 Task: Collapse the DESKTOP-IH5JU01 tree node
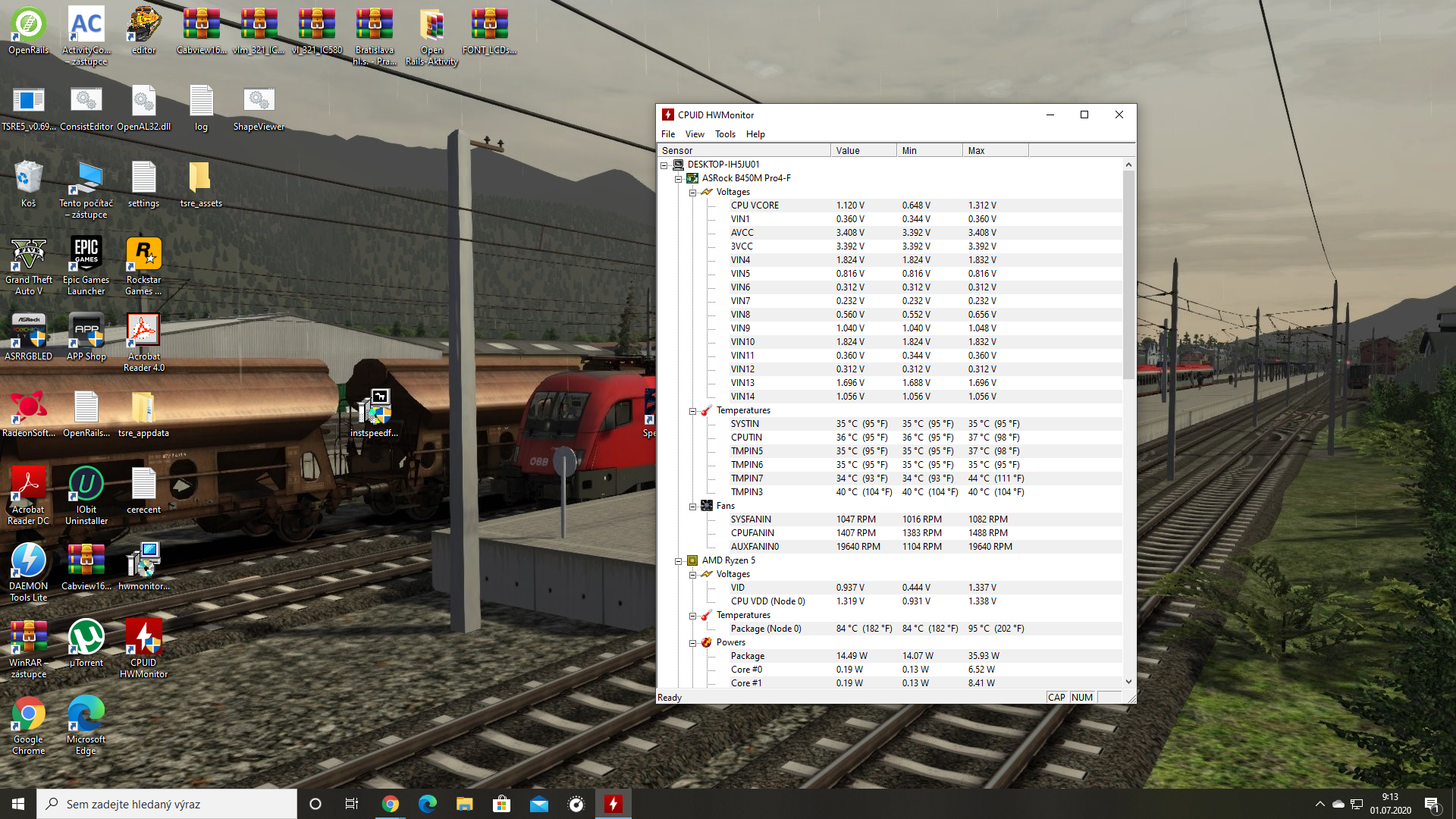[664, 165]
